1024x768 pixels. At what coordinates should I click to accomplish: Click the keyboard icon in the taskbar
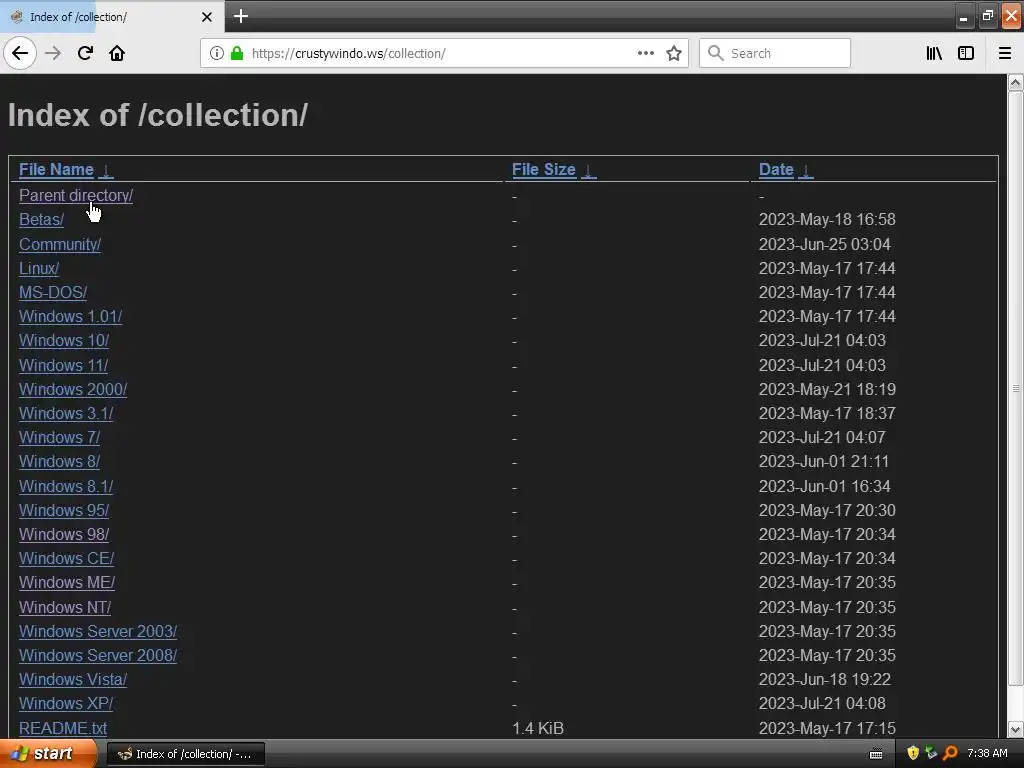[876, 754]
